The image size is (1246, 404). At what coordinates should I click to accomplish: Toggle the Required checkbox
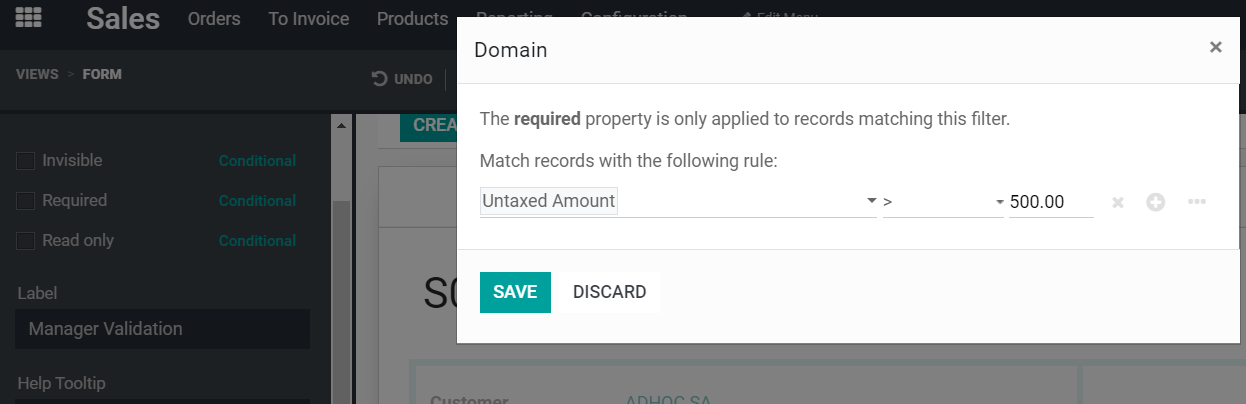click(26, 201)
